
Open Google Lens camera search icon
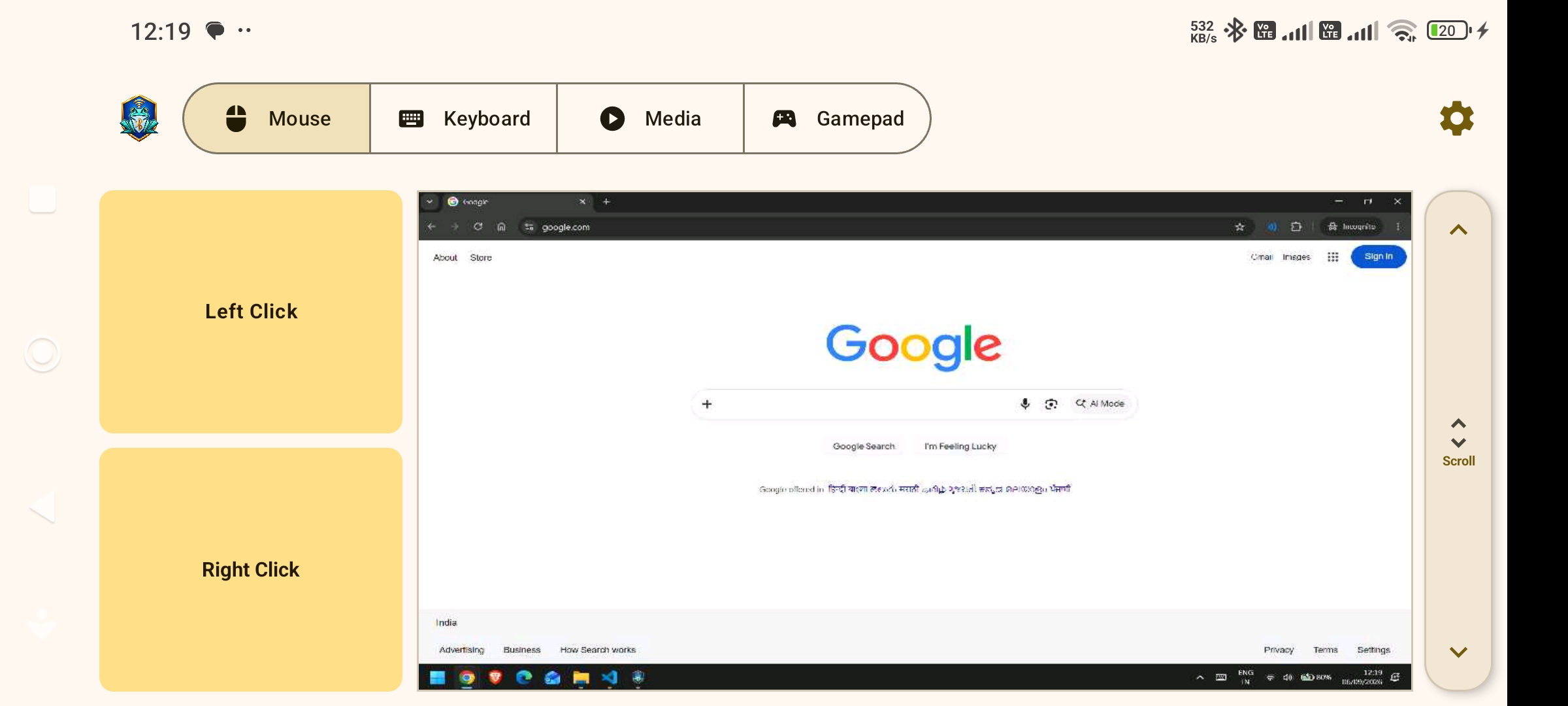click(1051, 404)
